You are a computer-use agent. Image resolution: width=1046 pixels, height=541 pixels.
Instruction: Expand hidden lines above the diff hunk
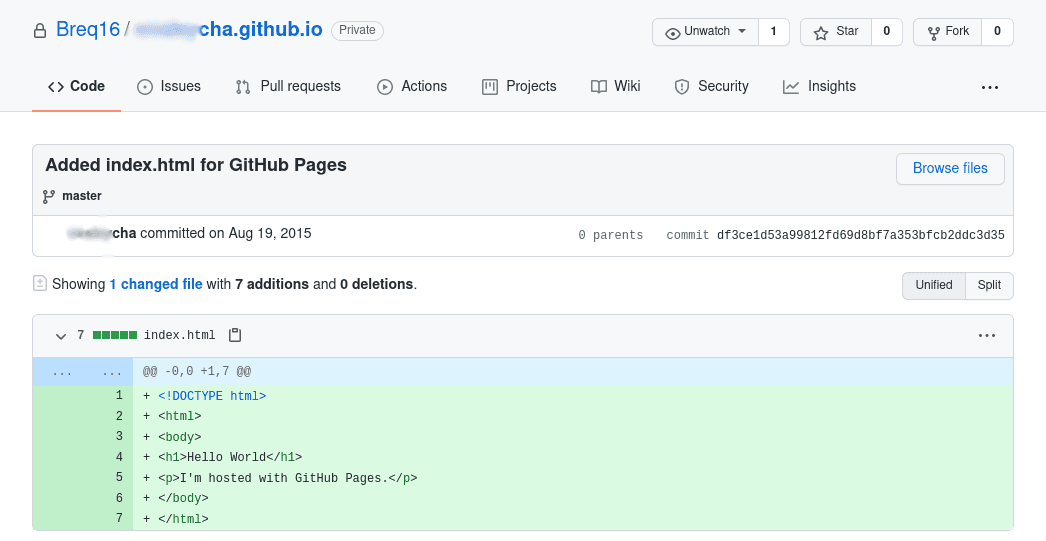coord(83,371)
